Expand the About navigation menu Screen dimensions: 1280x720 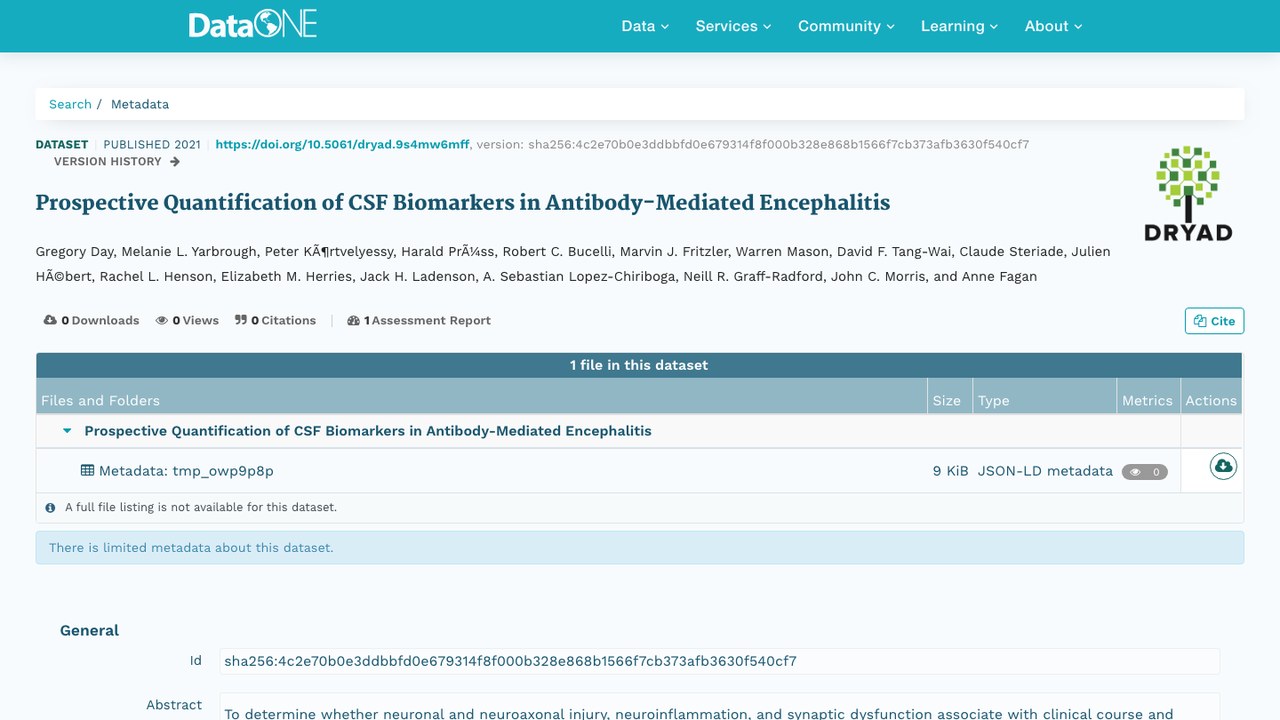[1053, 26]
